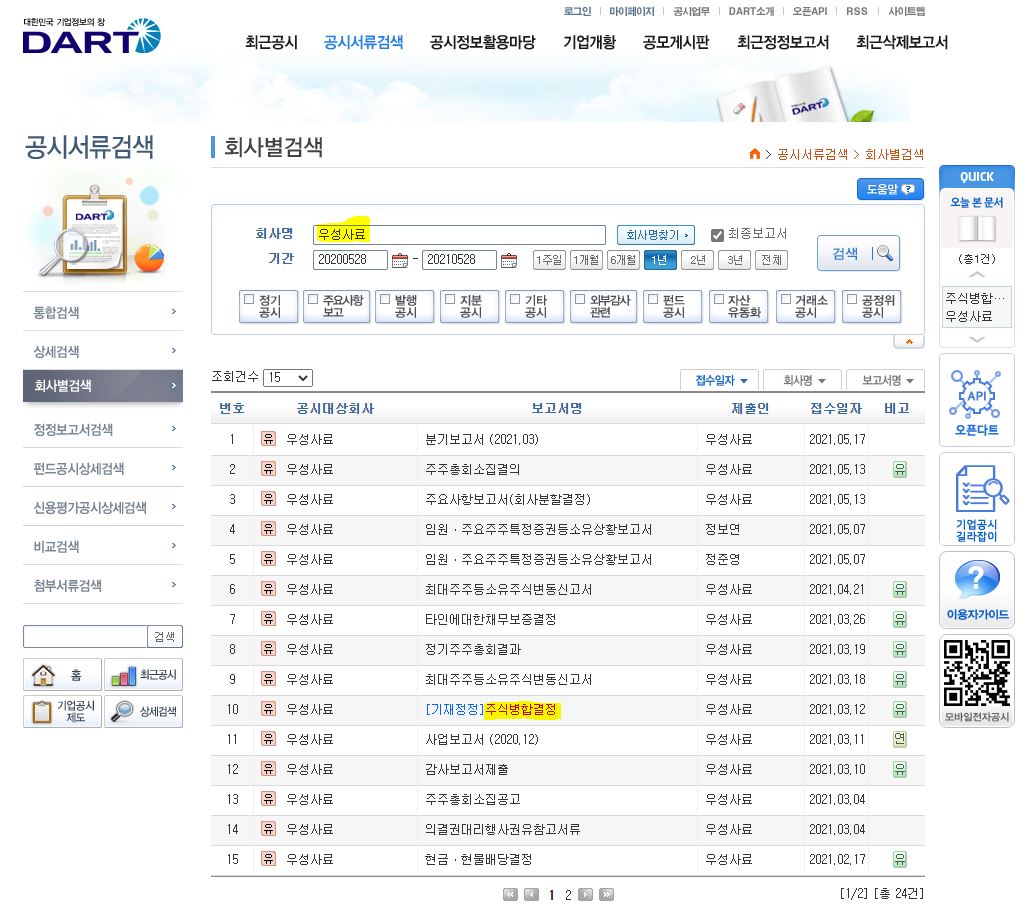Open 최근정정보고서 top menu
This screenshot has width=1026, height=918.
click(783, 43)
